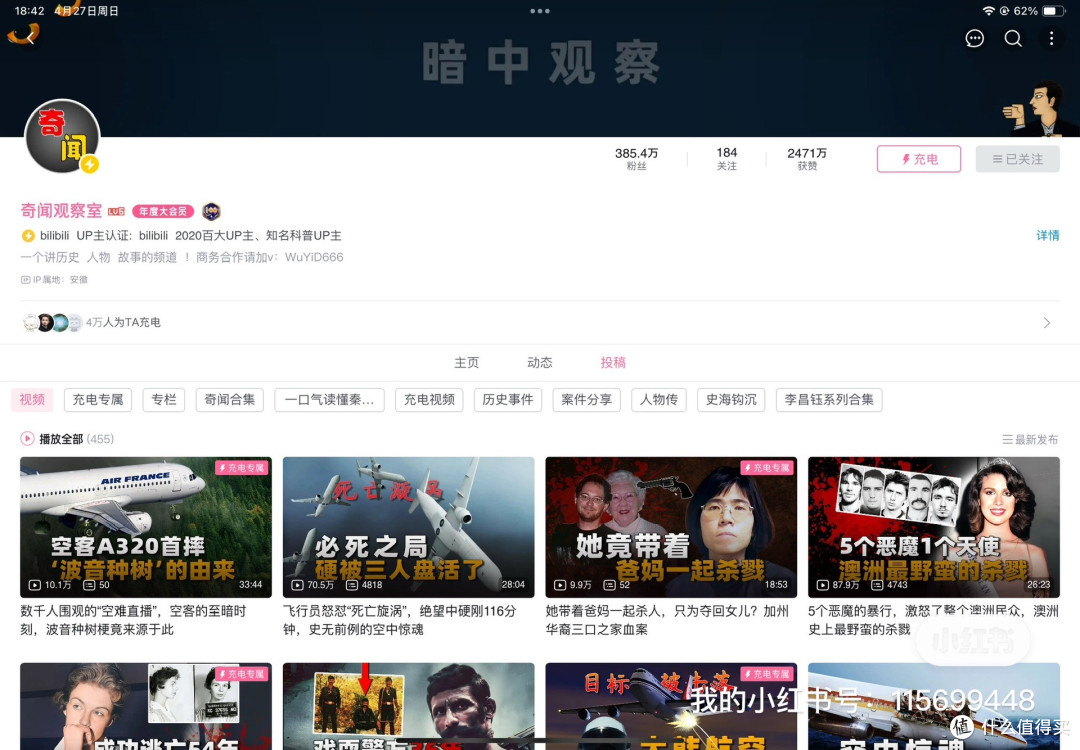Select the 一口气读懂秦… filter chip
Viewport: 1080px width, 750px height.
pos(329,399)
